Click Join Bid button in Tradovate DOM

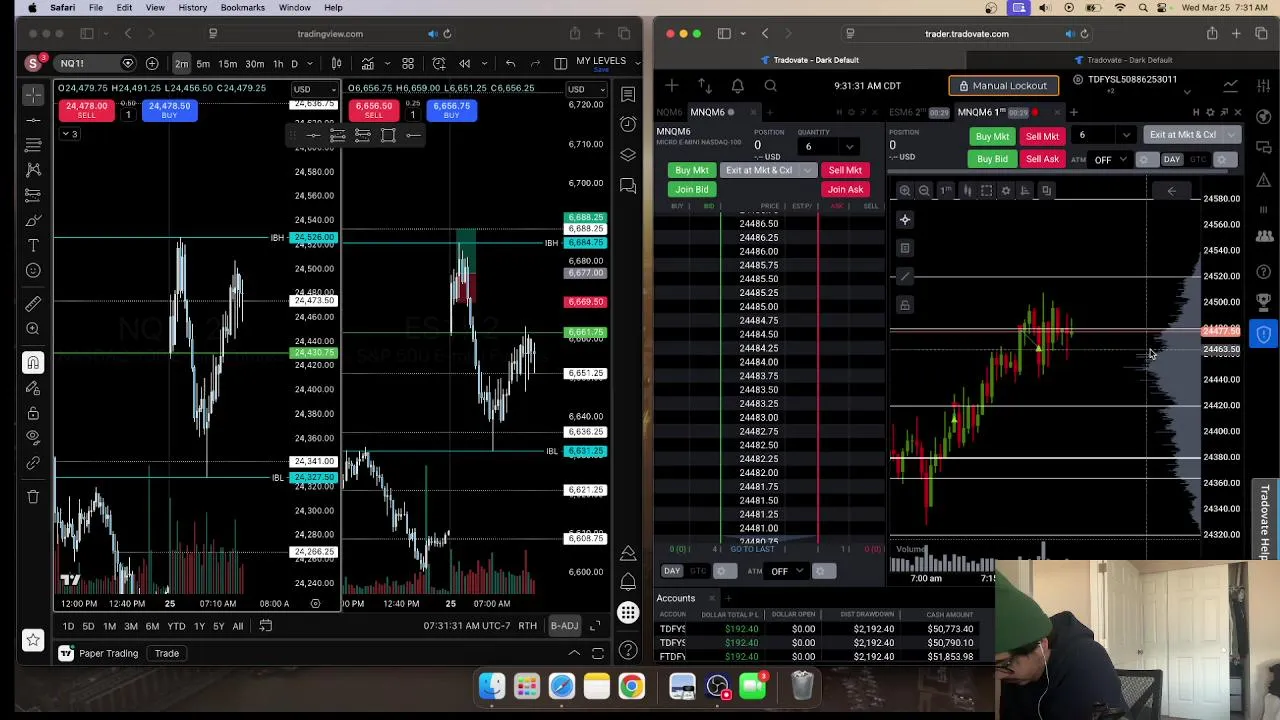click(x=691, y=189)
